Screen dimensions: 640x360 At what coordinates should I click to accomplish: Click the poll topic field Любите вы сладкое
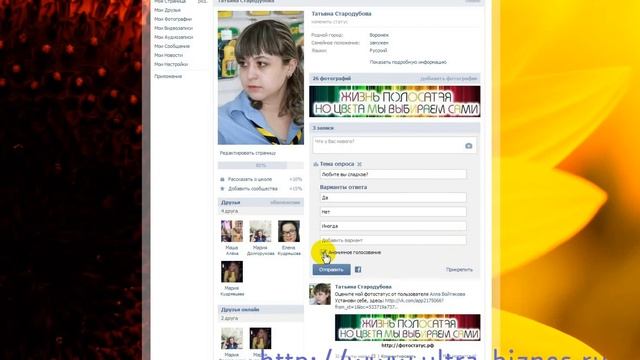pos(393,174)
